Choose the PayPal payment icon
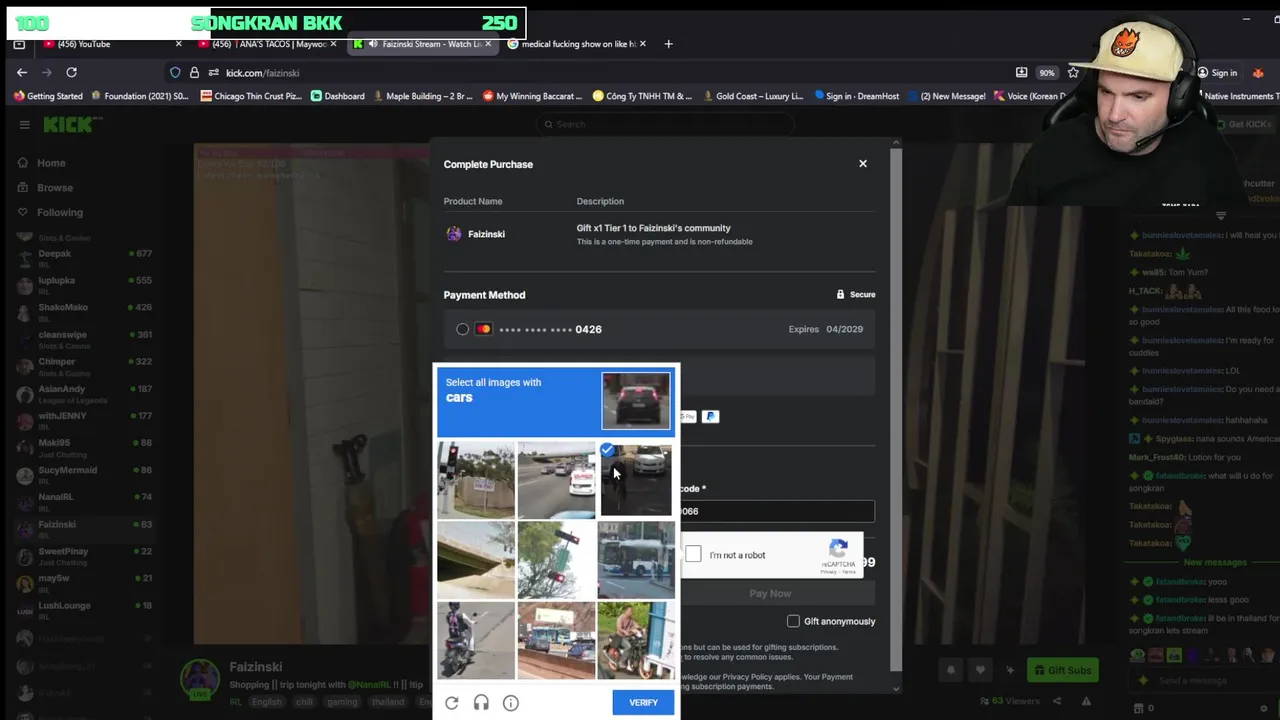Screen dimensions: 1280x720 click(710, 416)
